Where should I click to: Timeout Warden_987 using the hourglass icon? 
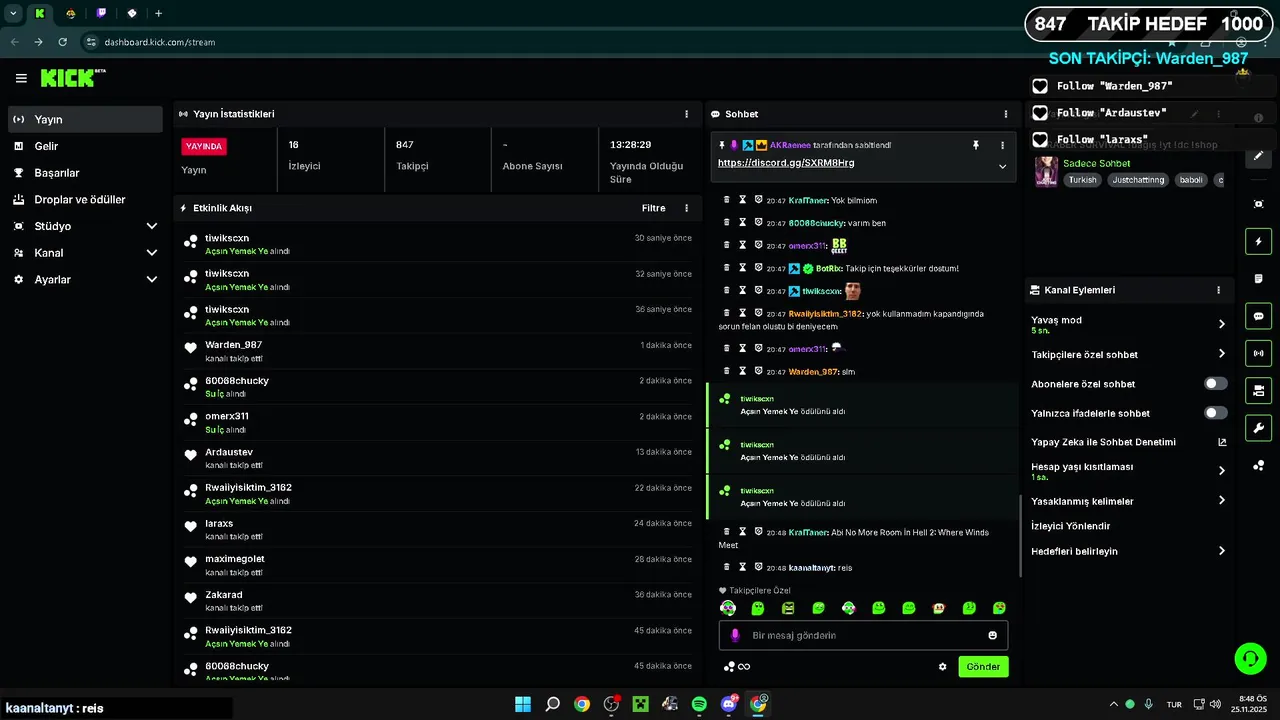pos(742,371)
